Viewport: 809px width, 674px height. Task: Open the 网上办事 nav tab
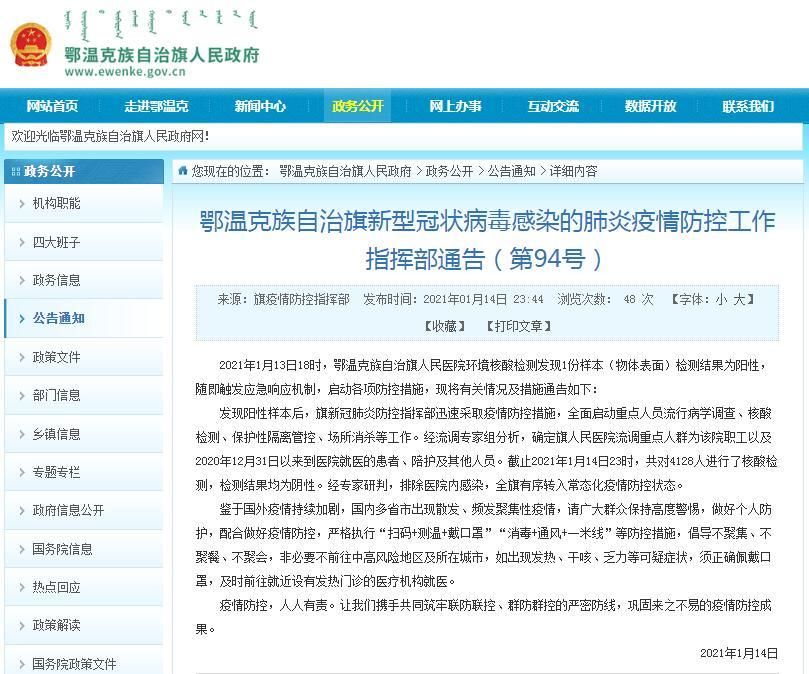tap(455, 106)
